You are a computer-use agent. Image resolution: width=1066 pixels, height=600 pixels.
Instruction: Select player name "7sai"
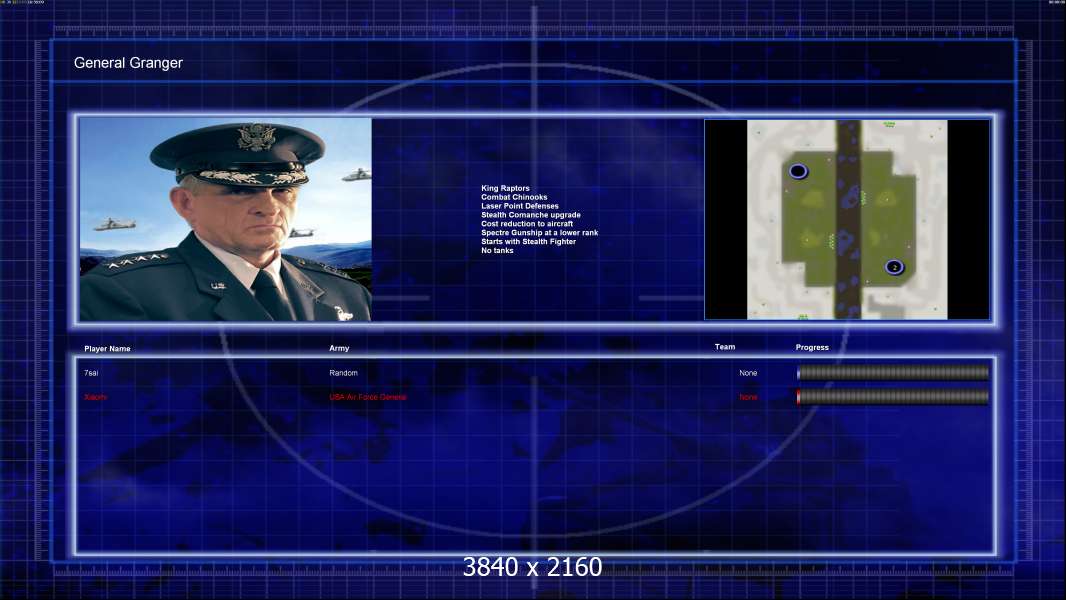point(91,373)
